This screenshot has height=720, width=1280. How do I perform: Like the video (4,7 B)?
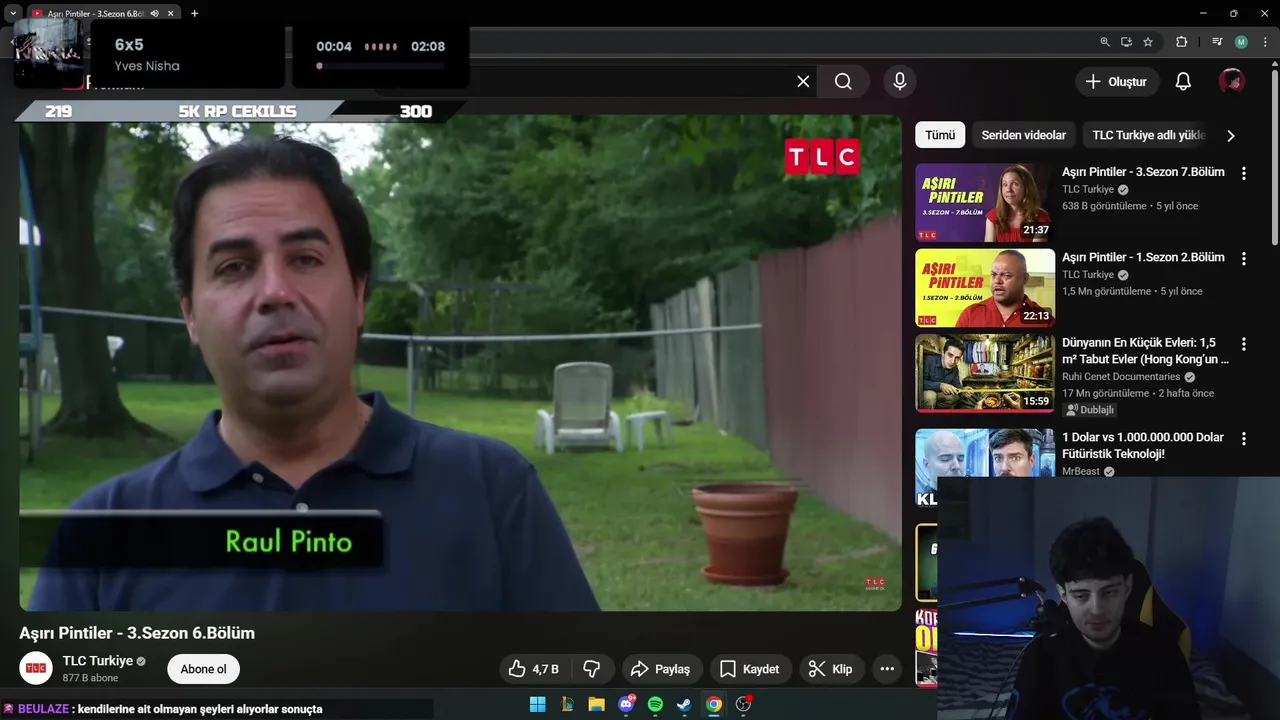(x=533, y=669)
